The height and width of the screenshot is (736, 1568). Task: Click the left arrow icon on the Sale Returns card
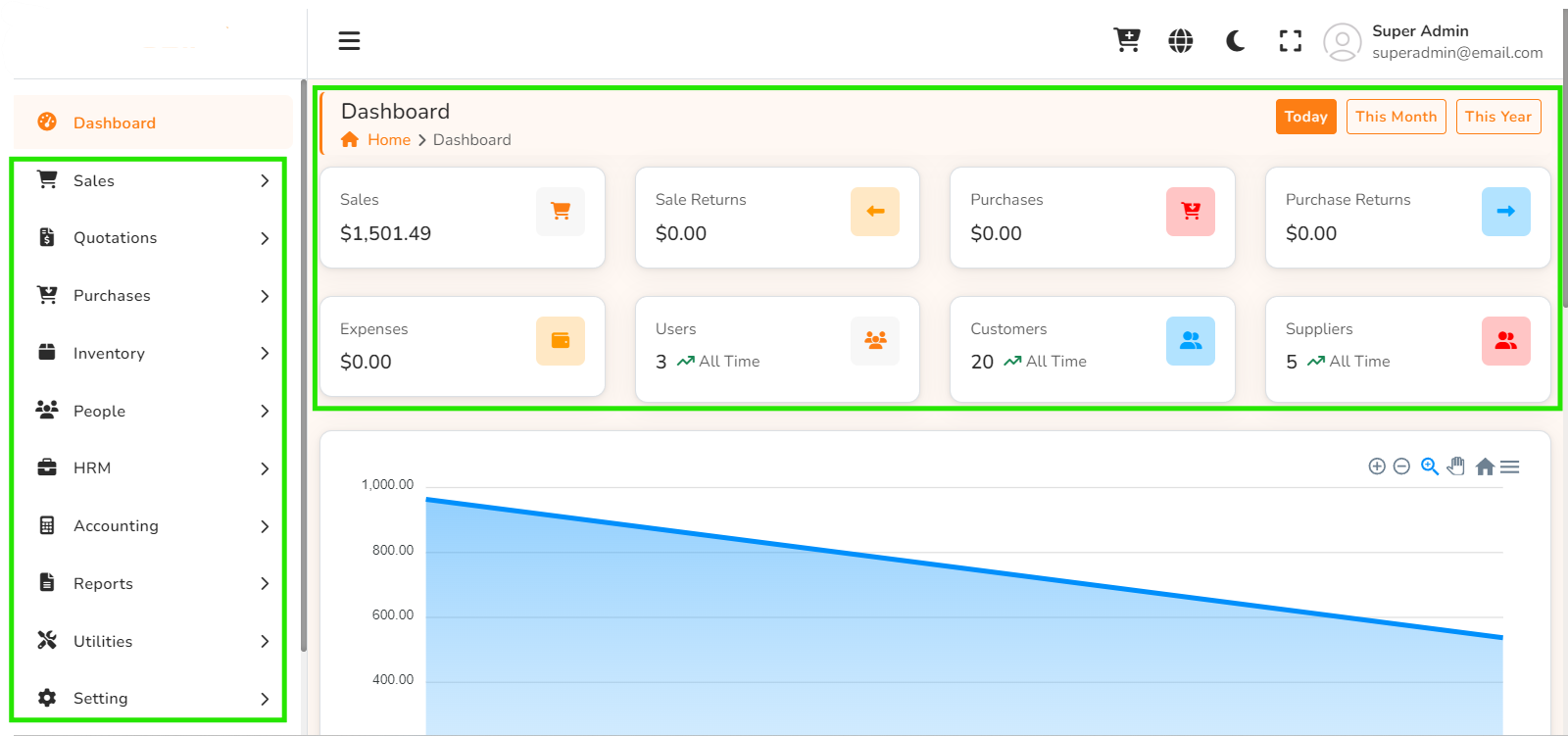875,212
